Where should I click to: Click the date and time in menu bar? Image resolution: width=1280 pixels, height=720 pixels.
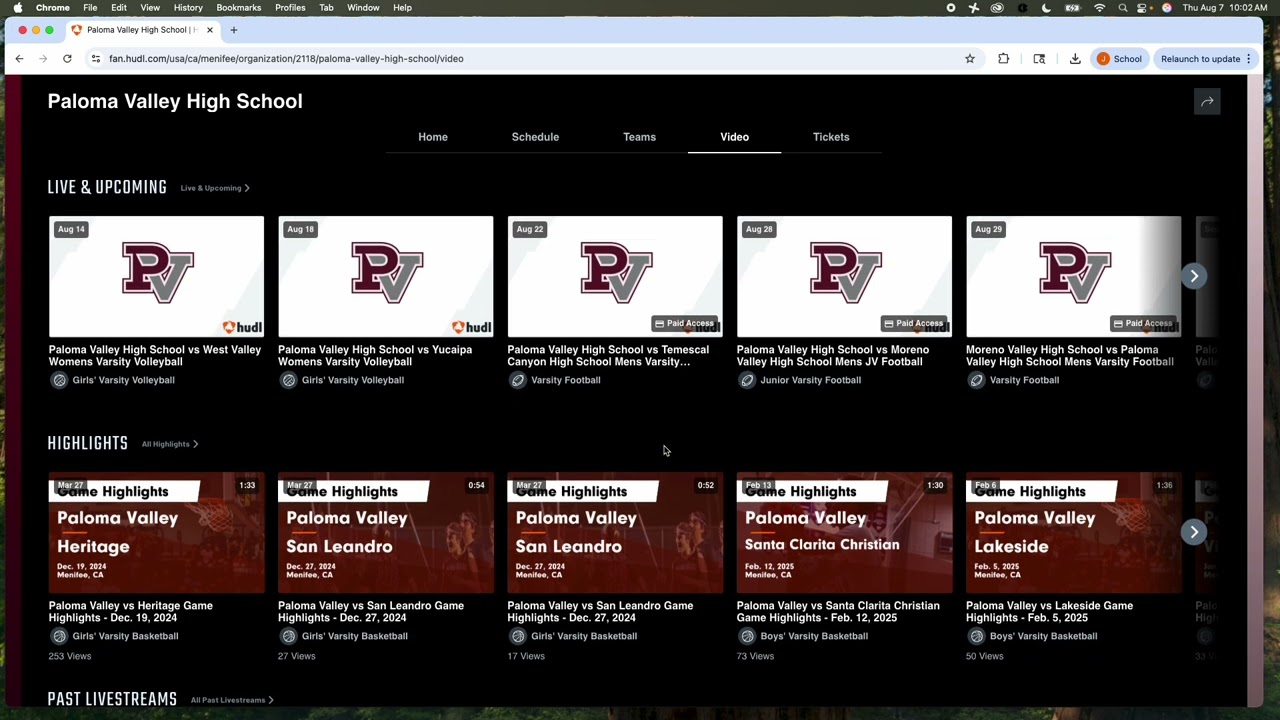point(1225,8)
